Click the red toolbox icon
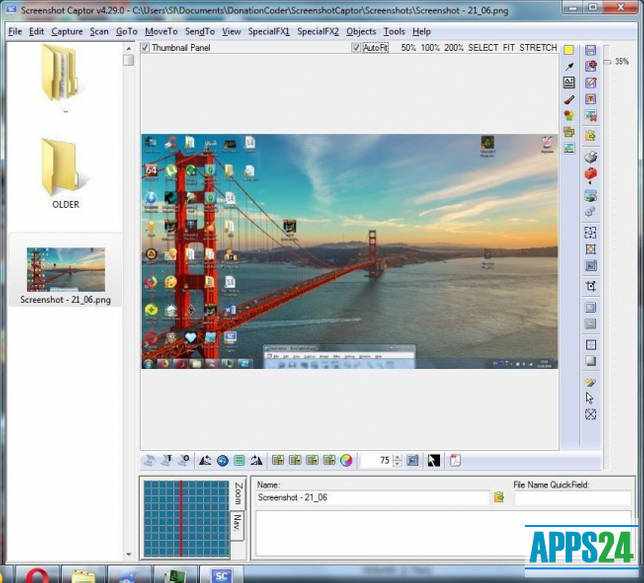This screenshot has width=644, height=583. coord(591,174)
